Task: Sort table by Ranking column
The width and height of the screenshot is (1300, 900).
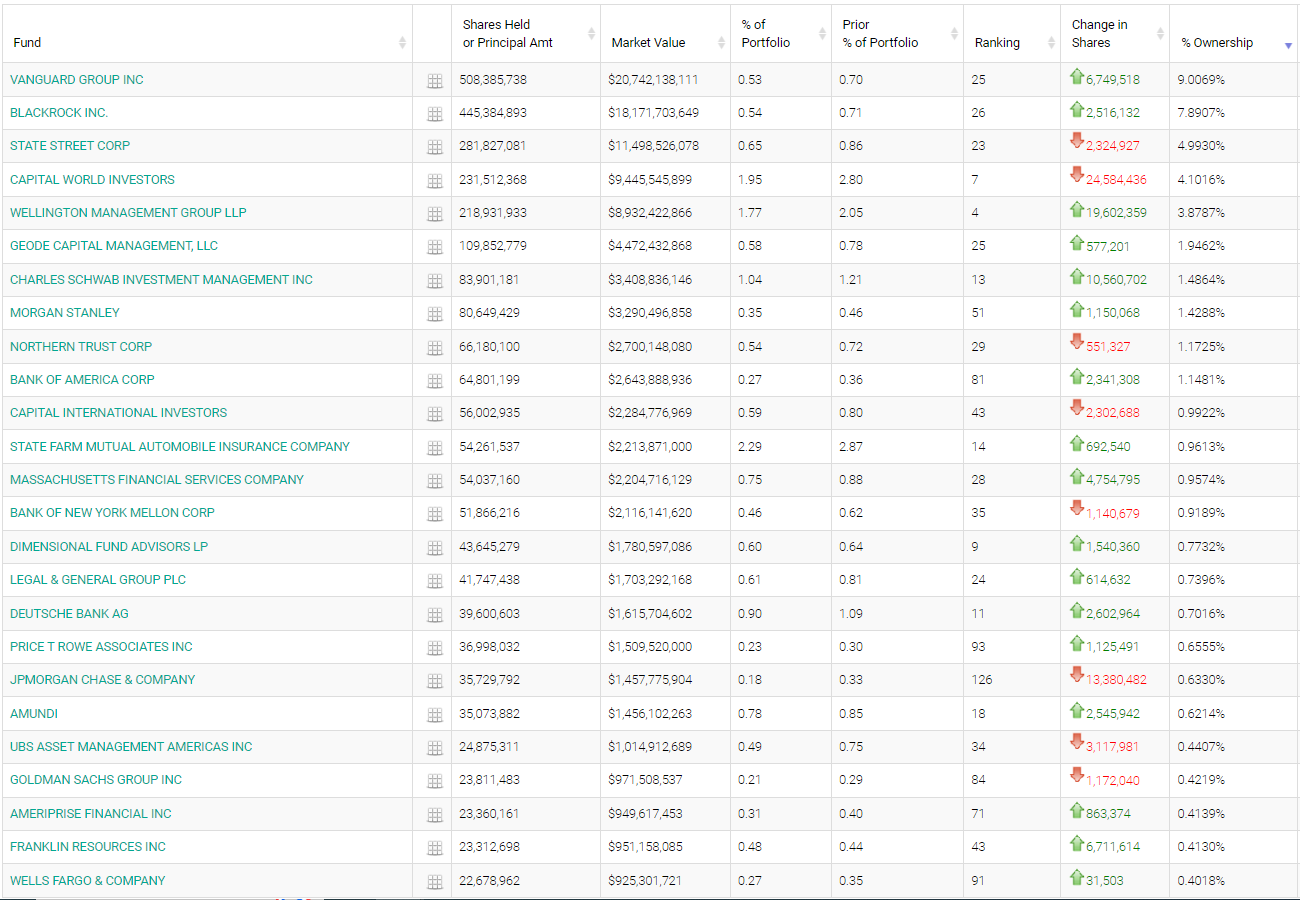Action: point(1012,34)
